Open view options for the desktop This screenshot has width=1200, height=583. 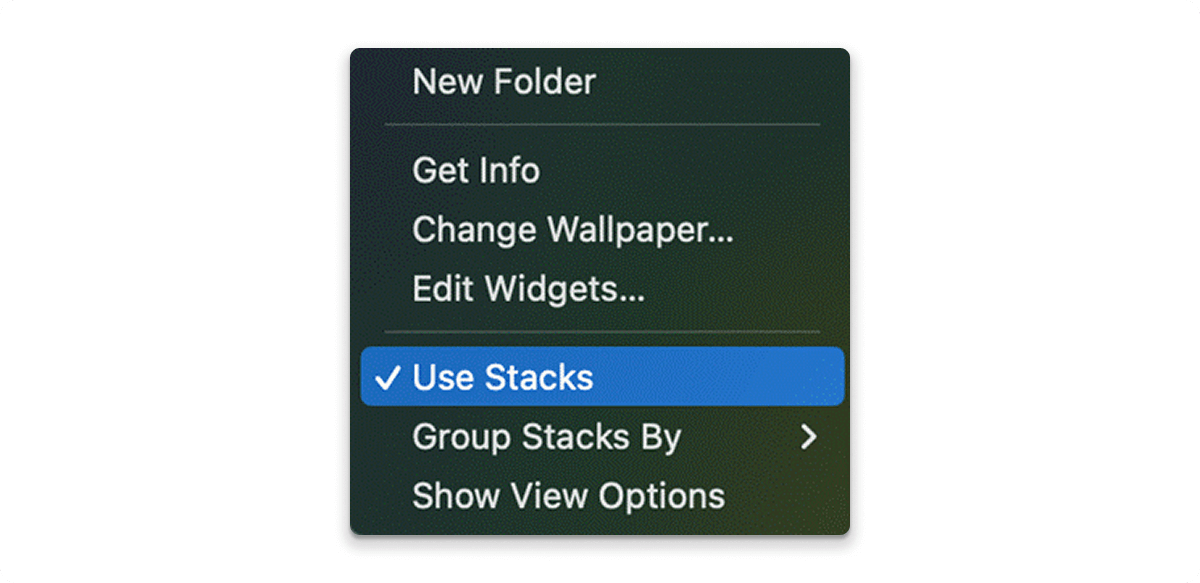567,496
